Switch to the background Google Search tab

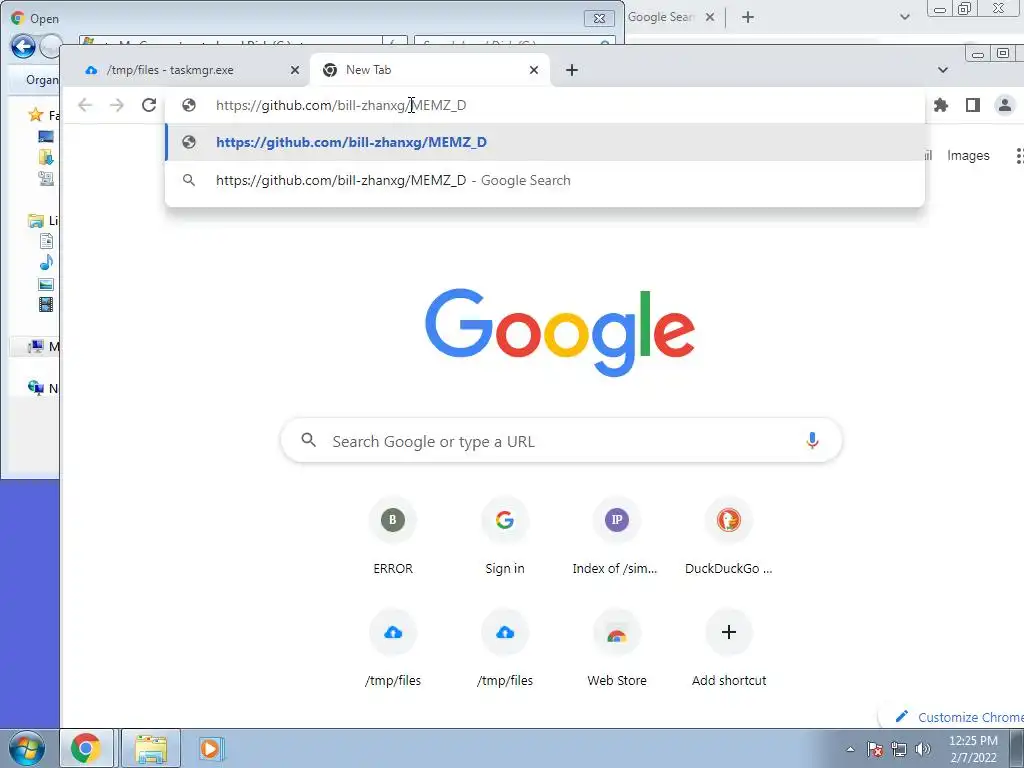tap(661, 17)
